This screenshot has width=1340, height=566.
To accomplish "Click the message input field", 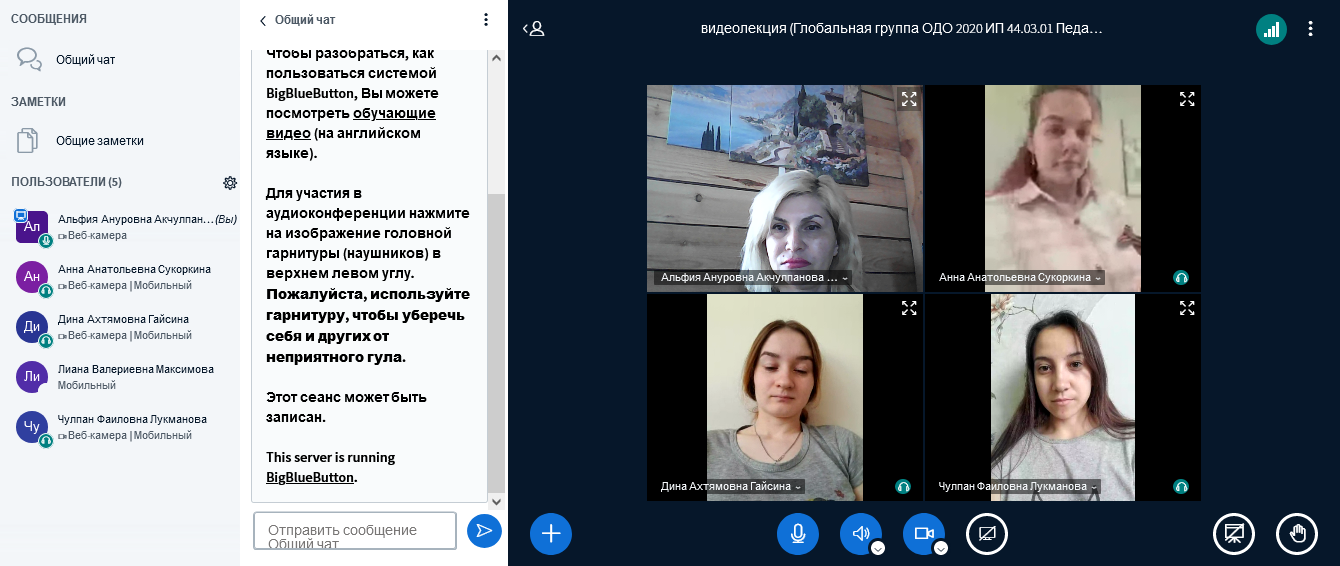I will click(354, 531).
